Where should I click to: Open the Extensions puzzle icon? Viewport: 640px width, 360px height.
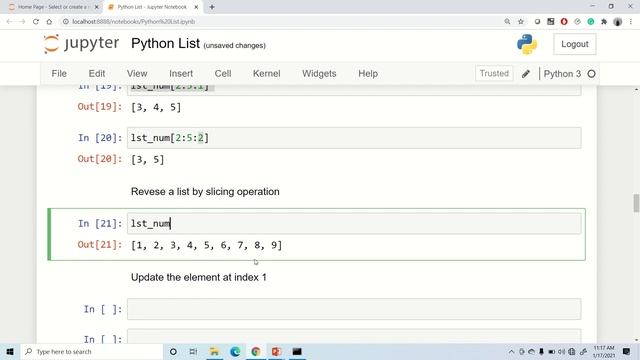coord(604,22)
